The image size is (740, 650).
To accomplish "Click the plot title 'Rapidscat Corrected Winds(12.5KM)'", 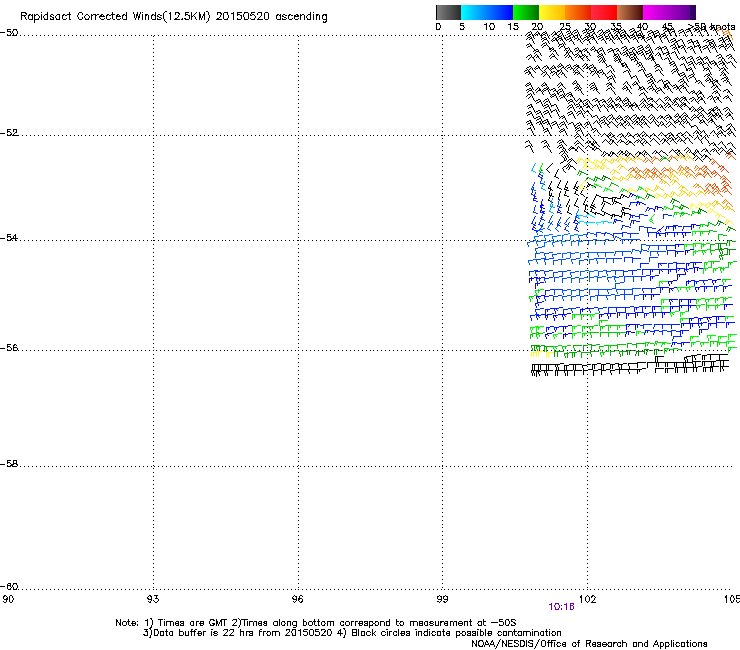I will [x=115, y=17].
